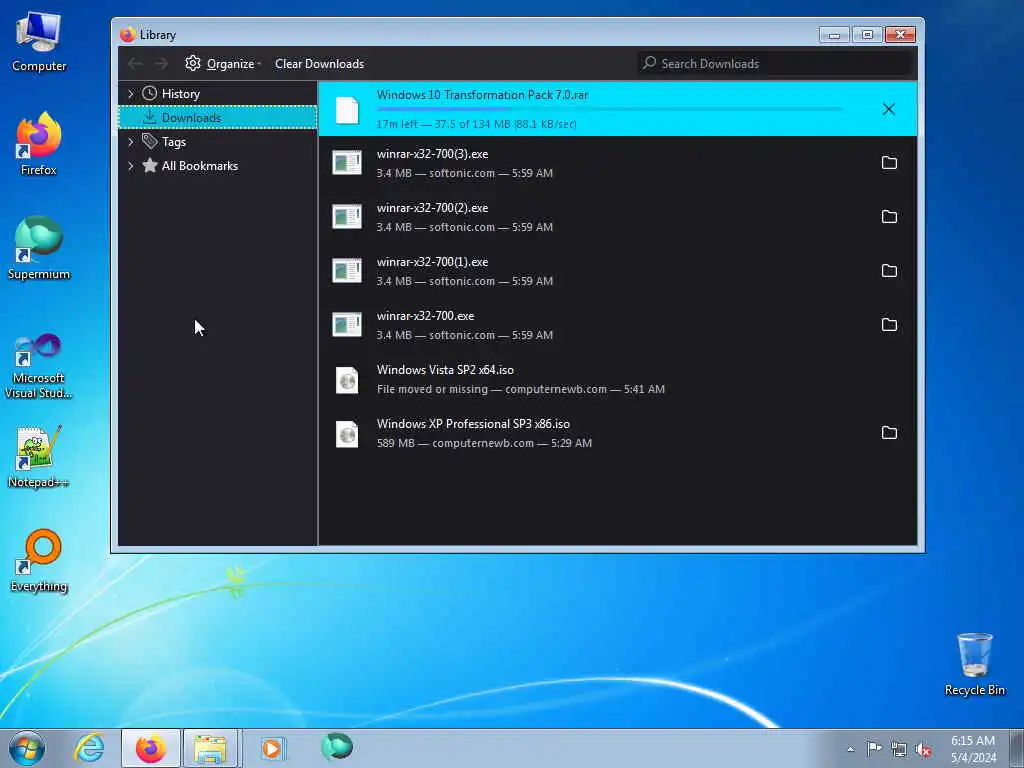Screen dimensions: 1024x768
Task: Select the Windows 10 Transformation Pack 7.0.rar name
Action: click(482, 95)
